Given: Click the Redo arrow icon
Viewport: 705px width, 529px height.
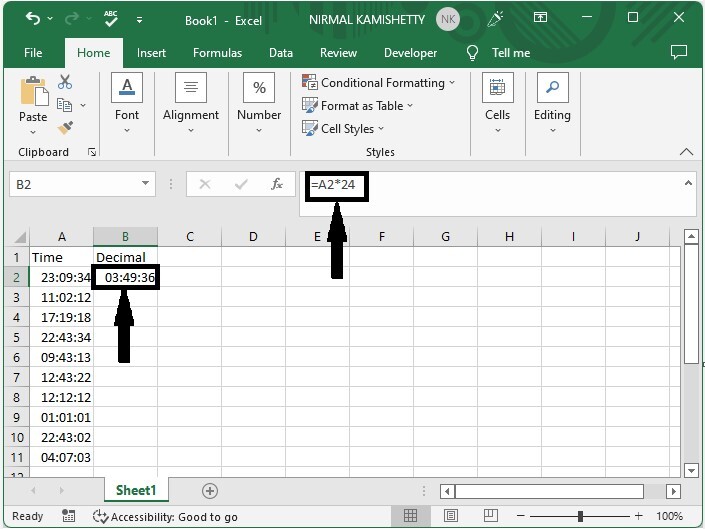Looking at the screenshot, I should (x=72, y=18).
